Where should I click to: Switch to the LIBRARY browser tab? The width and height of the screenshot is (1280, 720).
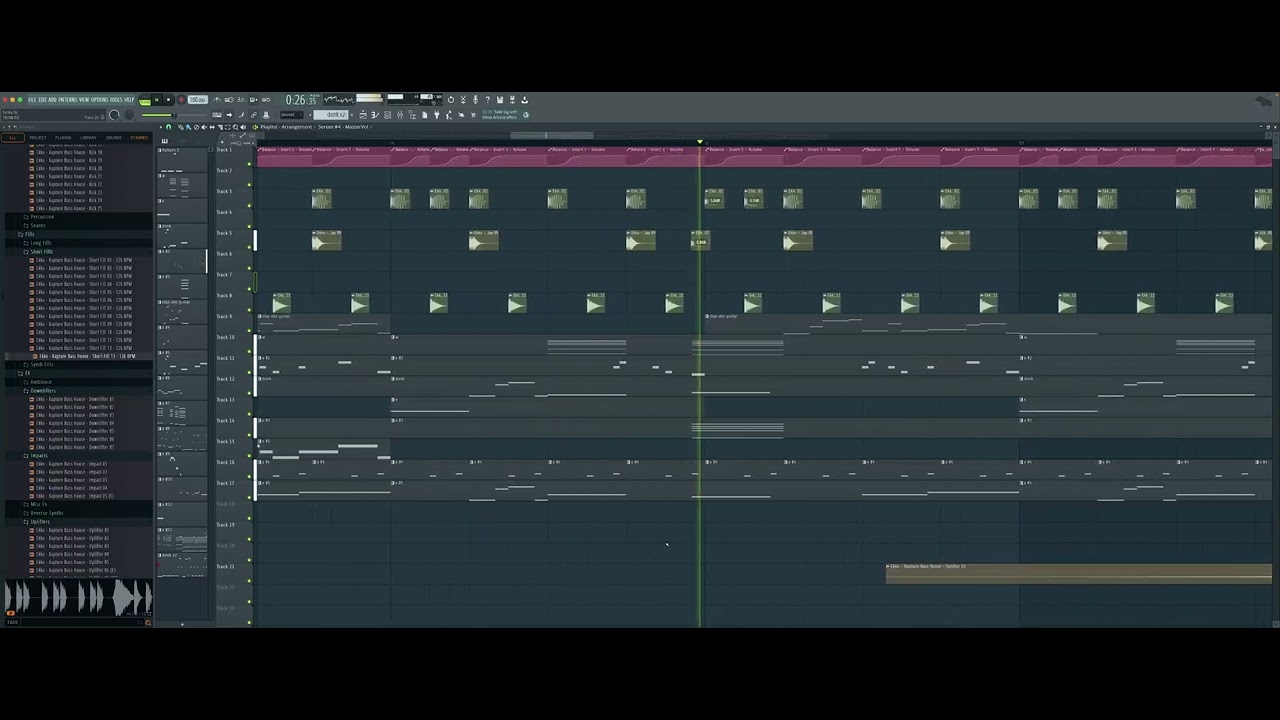[x=89, y=137]
